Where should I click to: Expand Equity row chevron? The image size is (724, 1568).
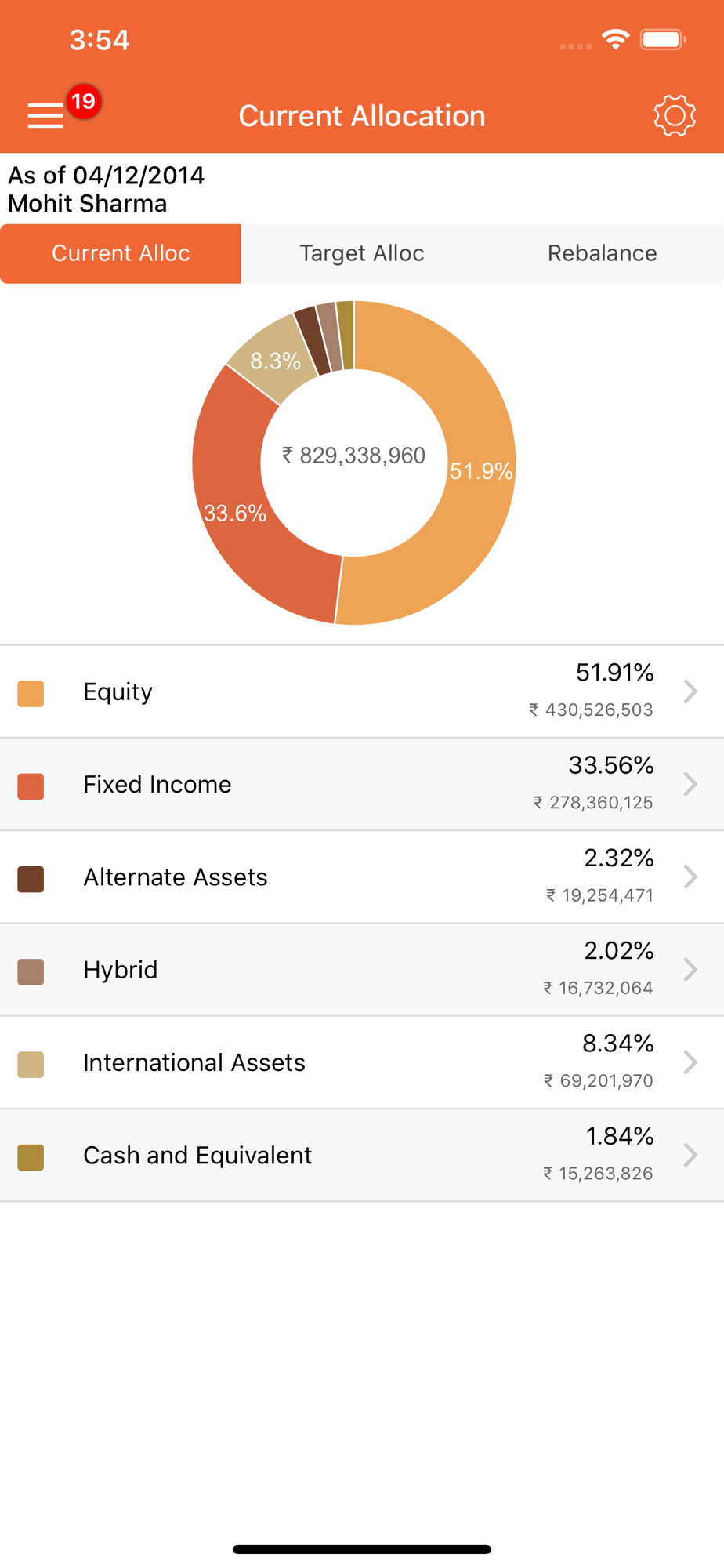click(x=690, y=691)
